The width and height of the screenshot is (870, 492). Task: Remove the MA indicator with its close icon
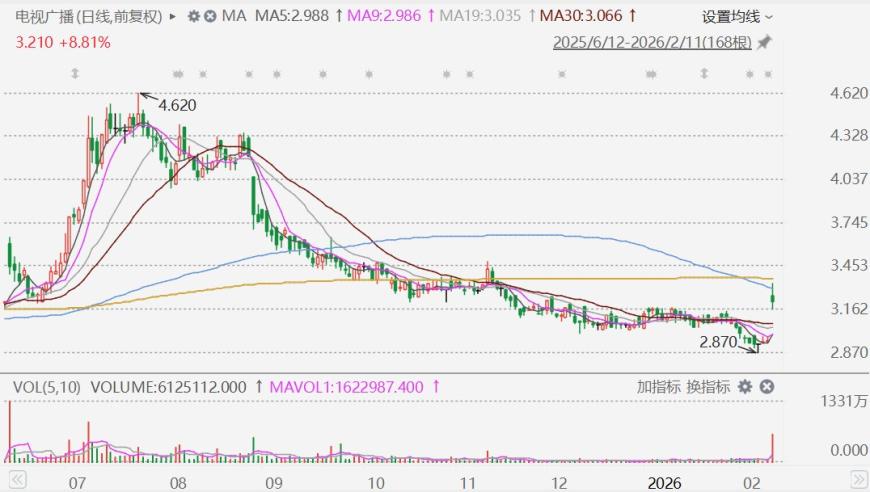click(x=210, y=17)
